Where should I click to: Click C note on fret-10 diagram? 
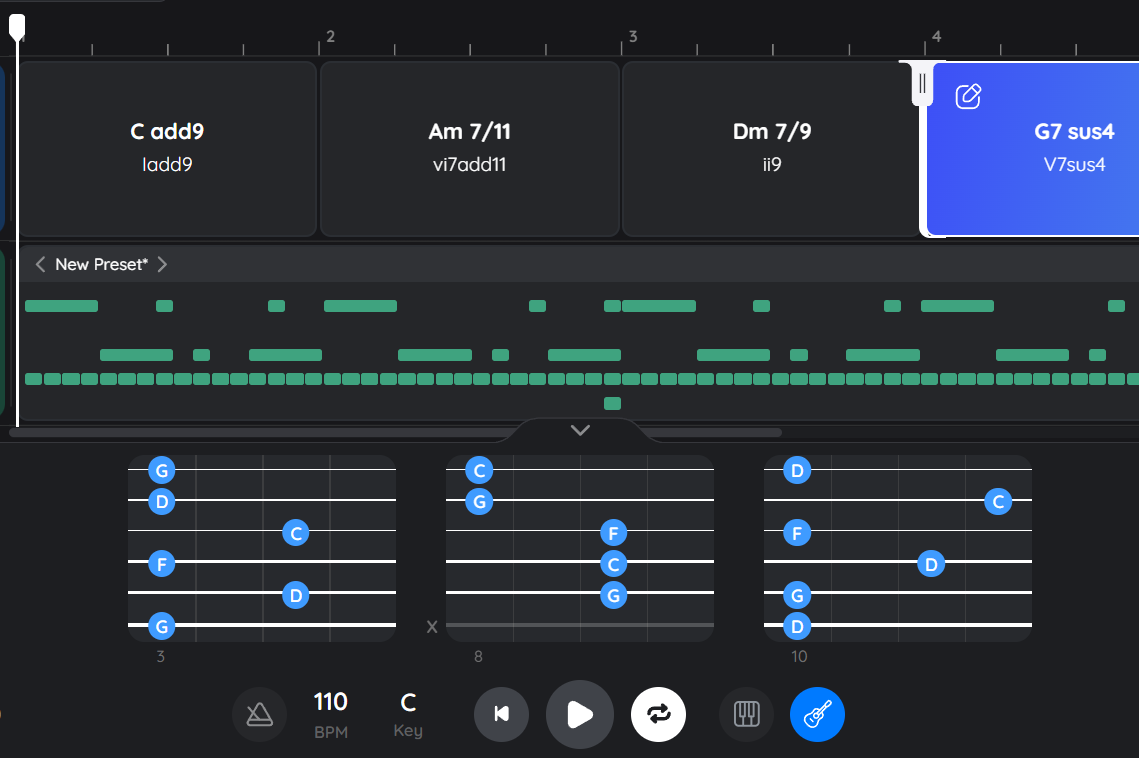tap(998, 501)
